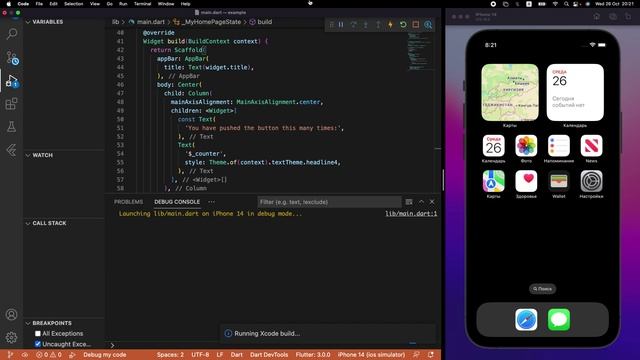Open the Flutter widget inspector icon

click(428, 24)
